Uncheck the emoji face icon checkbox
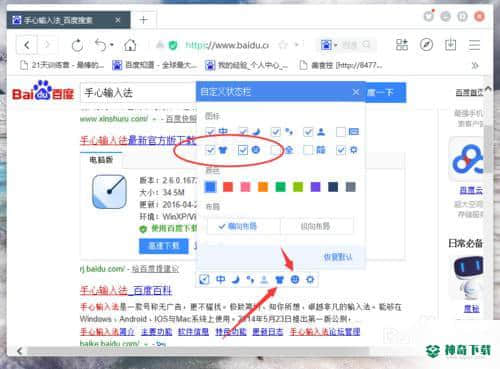This screenshot has width=500, height=369. [243, 150]
